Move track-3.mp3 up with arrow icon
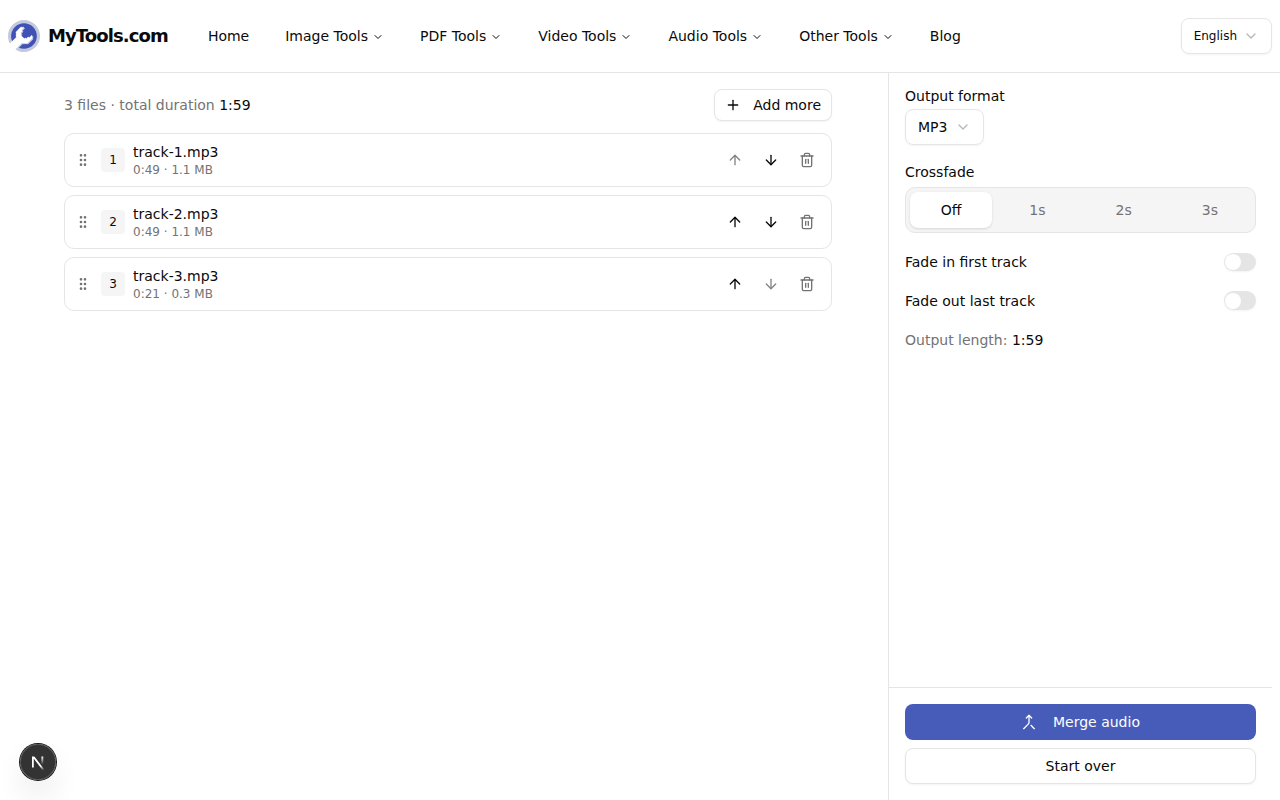 [x=735, y=284]
